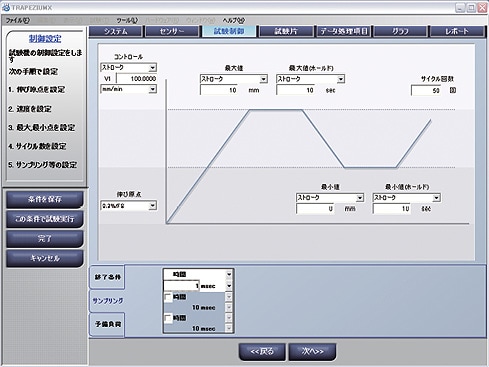Click the TRAPEZIUMX app icon in title bar

(6, 7)
